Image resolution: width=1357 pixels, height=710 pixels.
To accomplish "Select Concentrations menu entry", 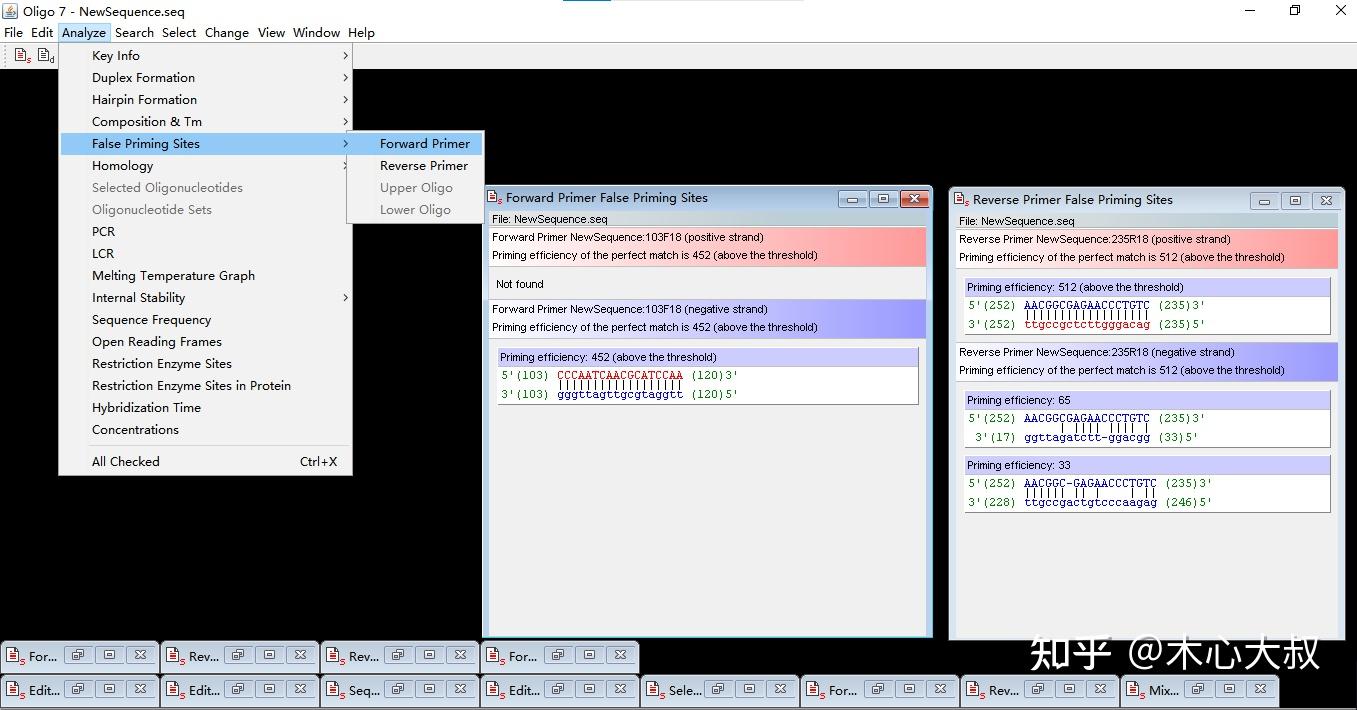I will click(205, 430).
